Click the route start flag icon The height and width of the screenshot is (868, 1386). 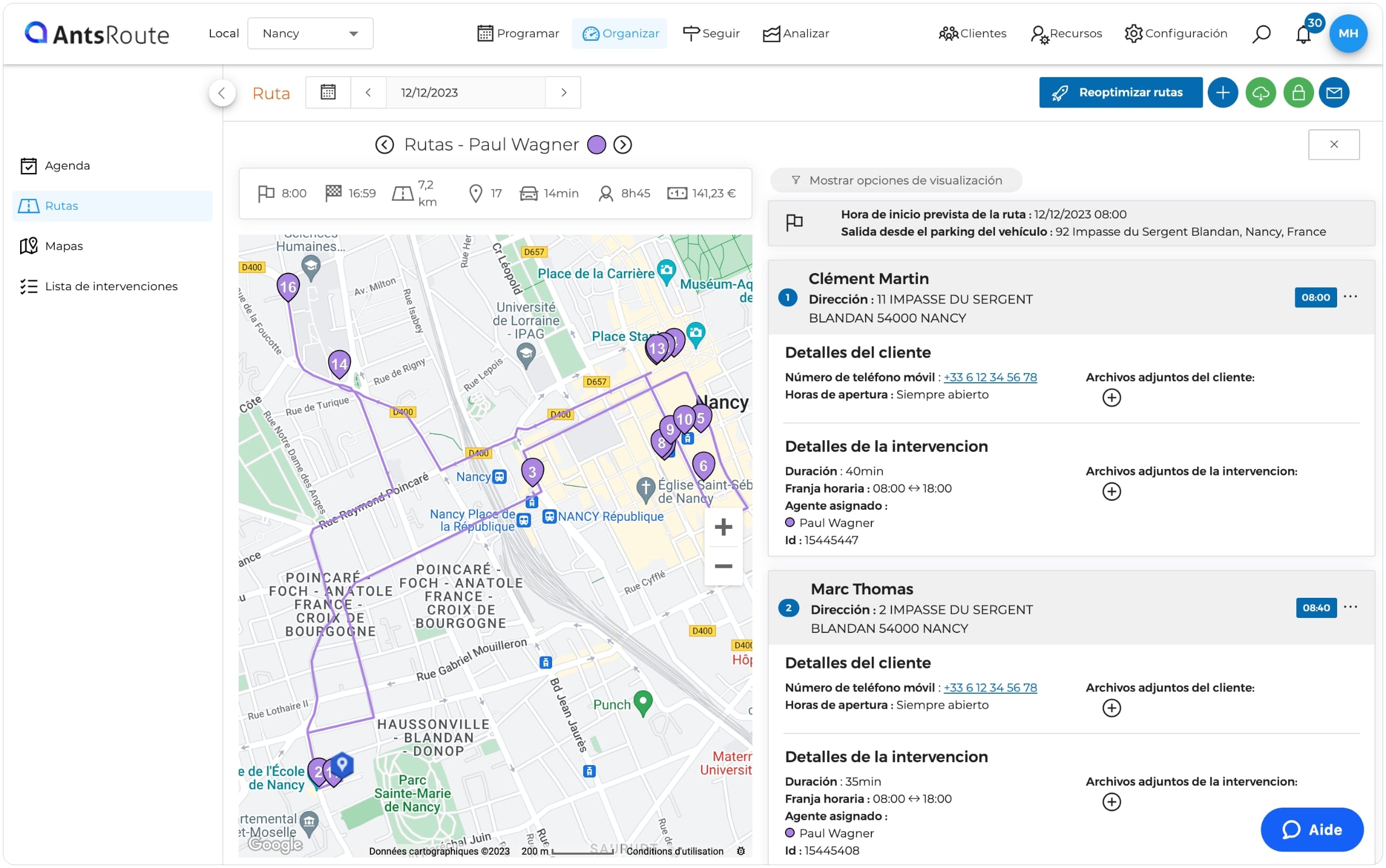[794, 222]
